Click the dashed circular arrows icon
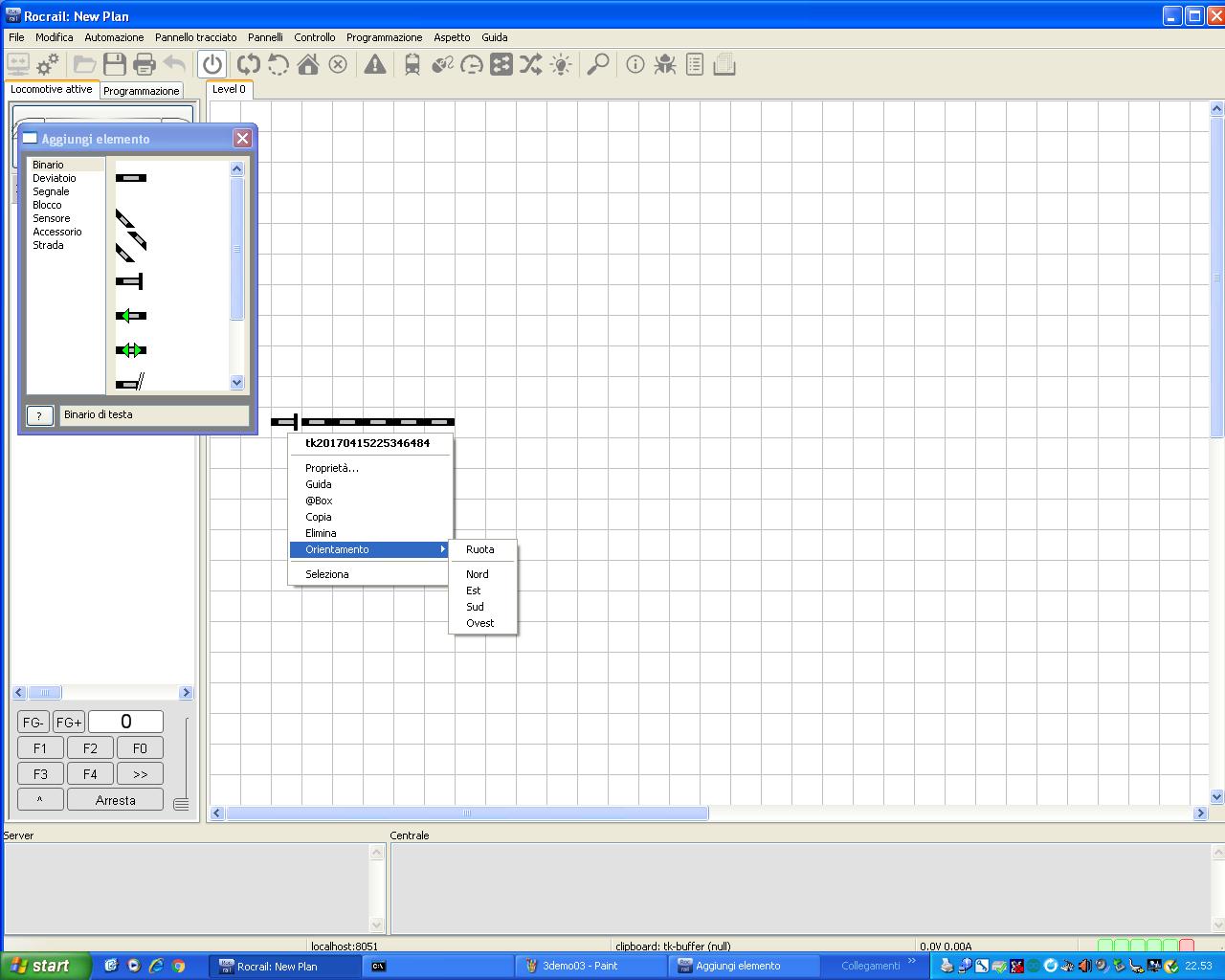1225x980 pixels. (278, 65)
